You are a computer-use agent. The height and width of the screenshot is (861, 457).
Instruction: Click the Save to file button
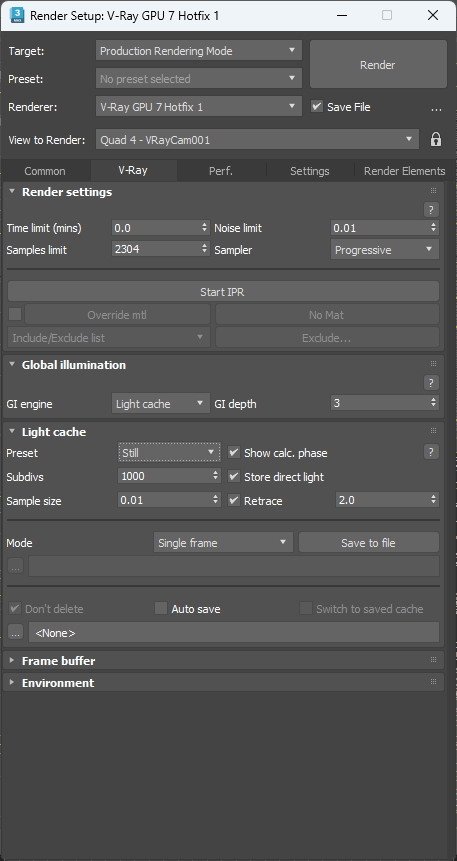click(x=369, y=543)
